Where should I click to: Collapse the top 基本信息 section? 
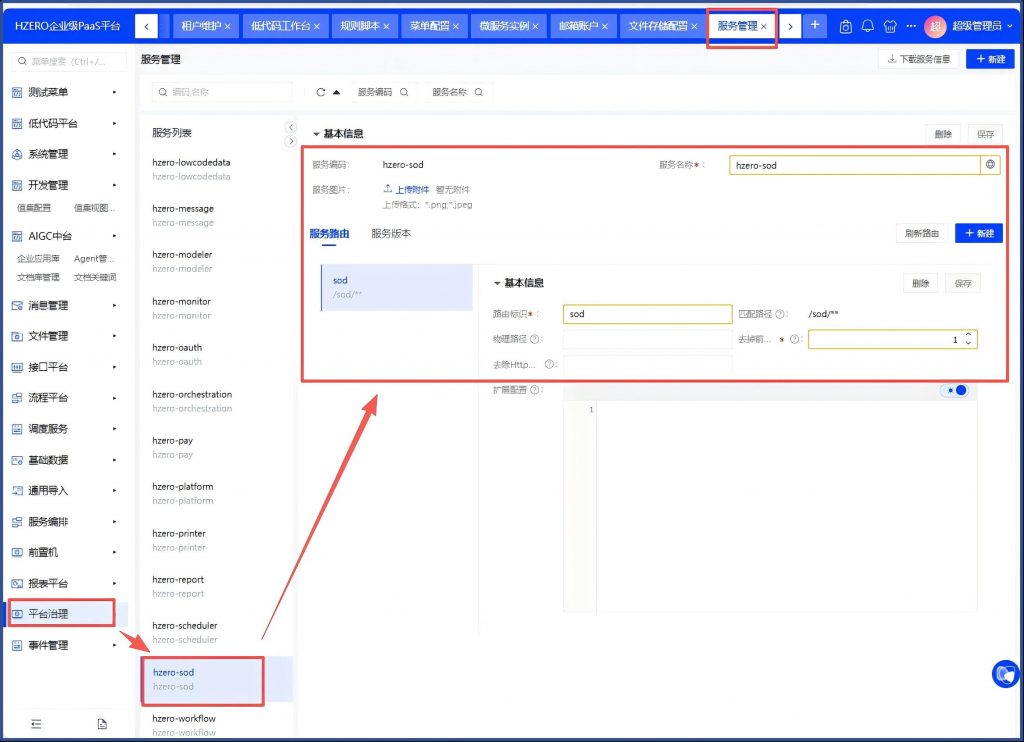[317, 134]
